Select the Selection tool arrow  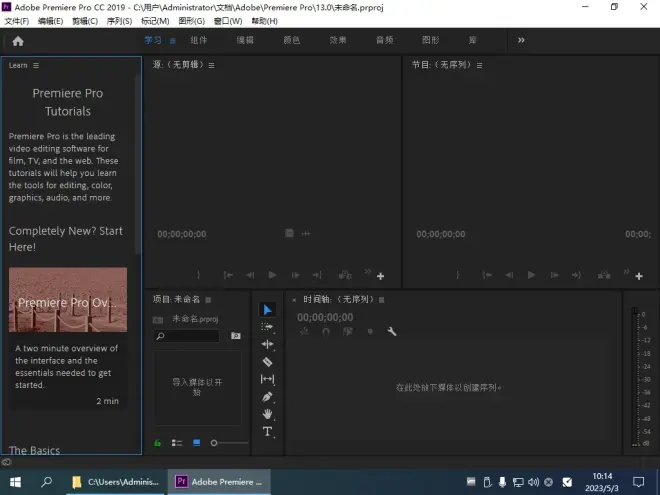point(267,310)
